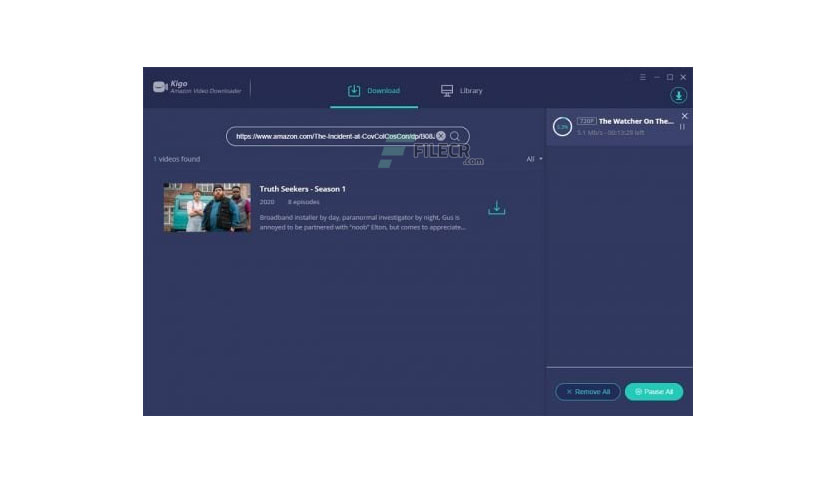The width and height of the screenshot is (836, 484).
Task: Click the 1 videos found label
Action: 176,159
